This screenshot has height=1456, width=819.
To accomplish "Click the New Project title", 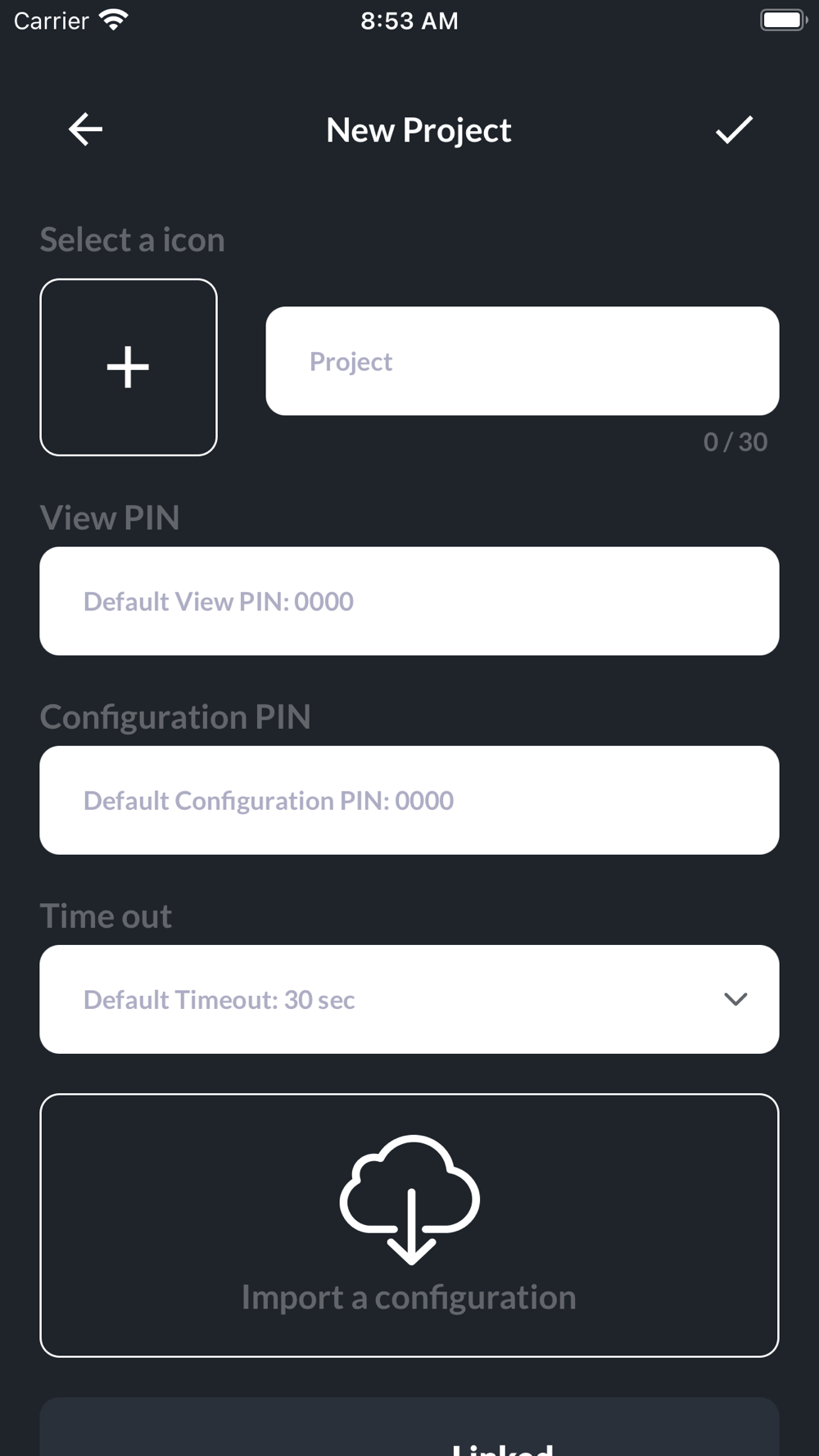I will pos(419,130).
